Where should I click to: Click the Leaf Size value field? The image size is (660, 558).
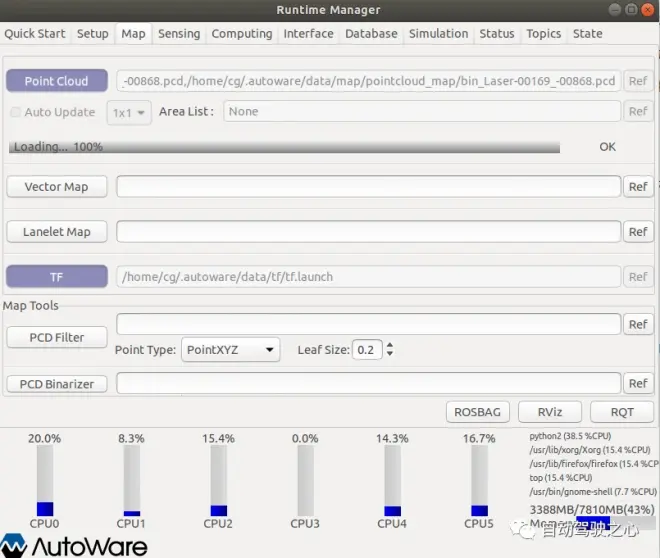367,350
